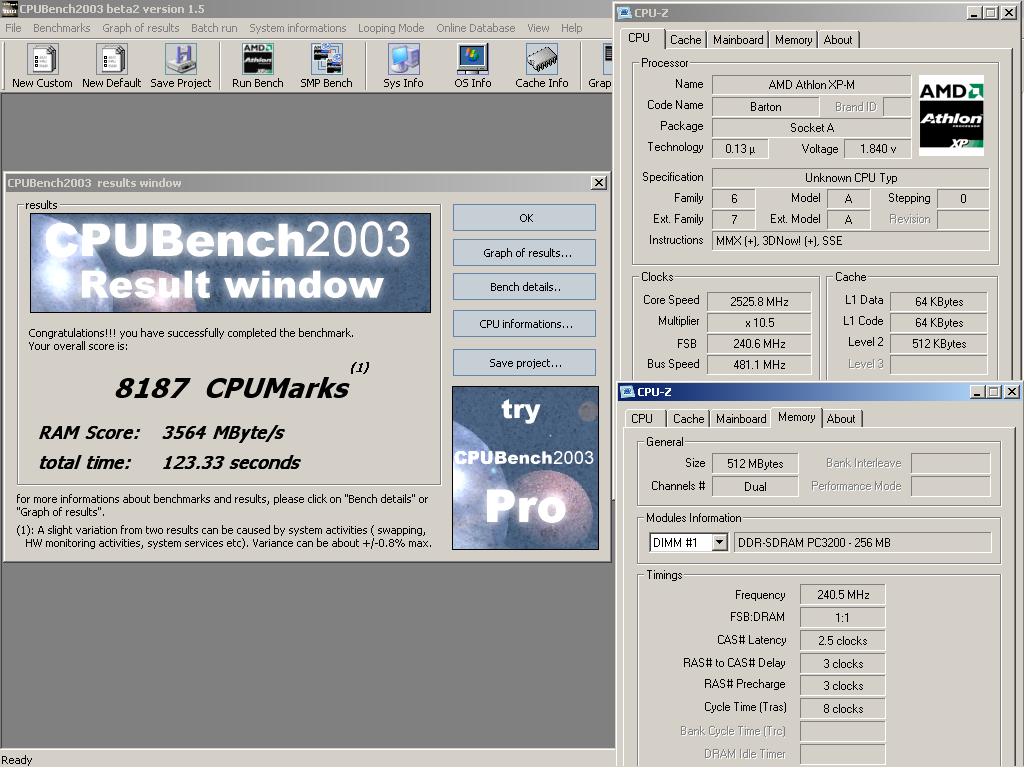Viewport: 1024px width, 768px height.
Task: Click the Cycle Time (Tras) 8 clocks value
Action: (842, 709)
